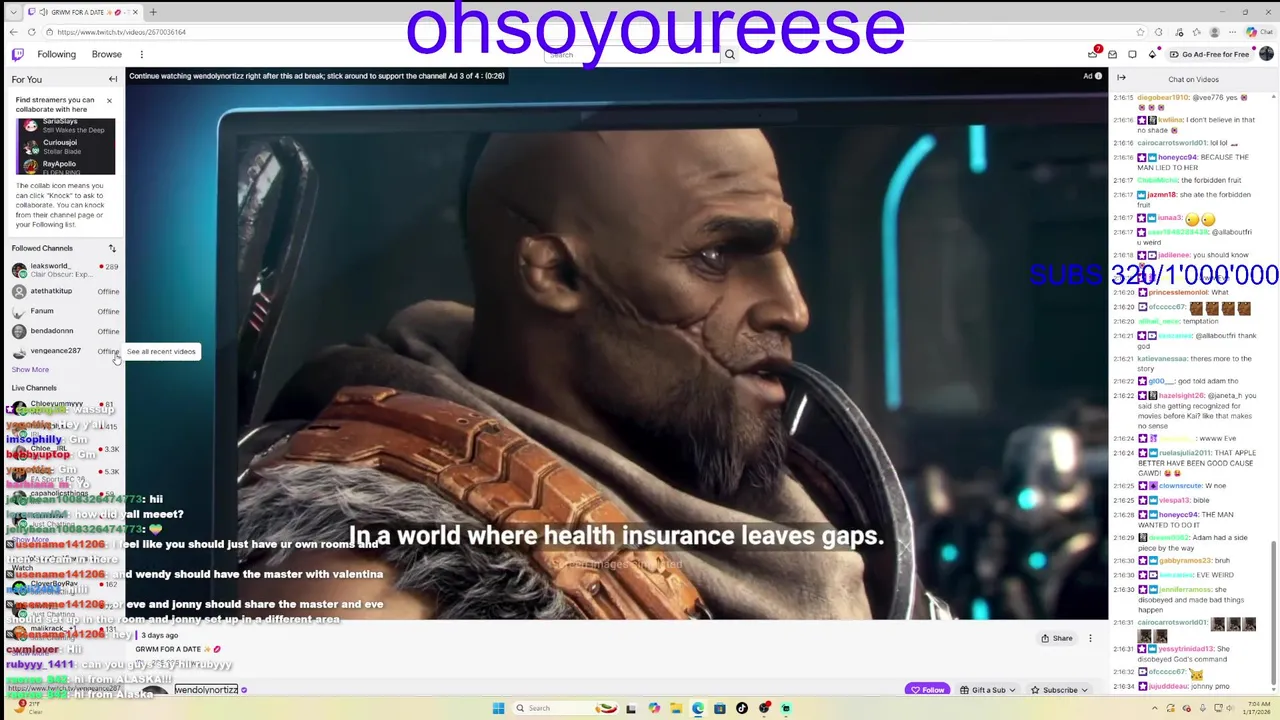This screenshot has width=1280, height=720.
Task: Open the three-dot More menu beside Browse
Action: point(141,54)
